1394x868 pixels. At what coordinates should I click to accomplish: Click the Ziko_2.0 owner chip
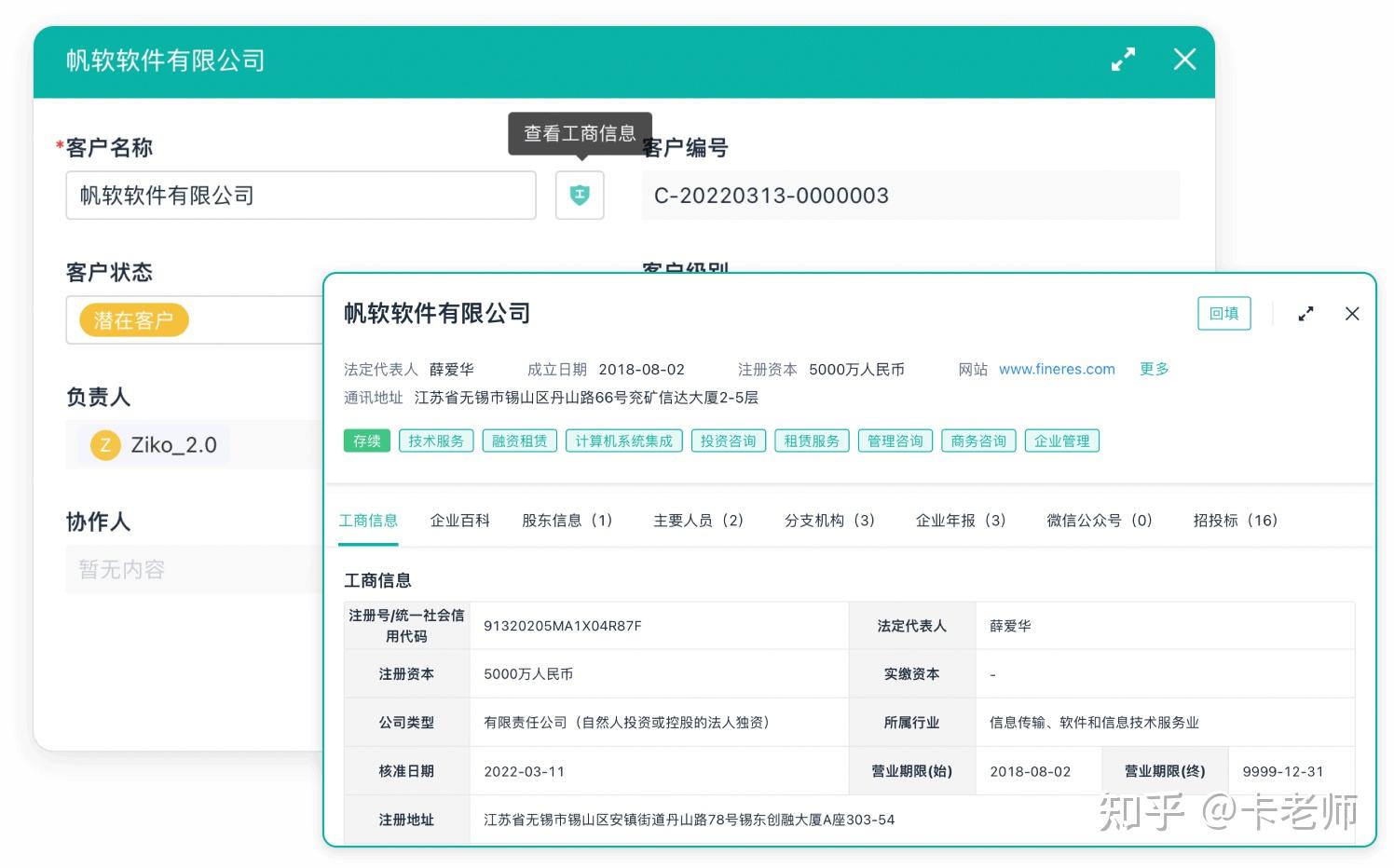(x=155, y=445)
